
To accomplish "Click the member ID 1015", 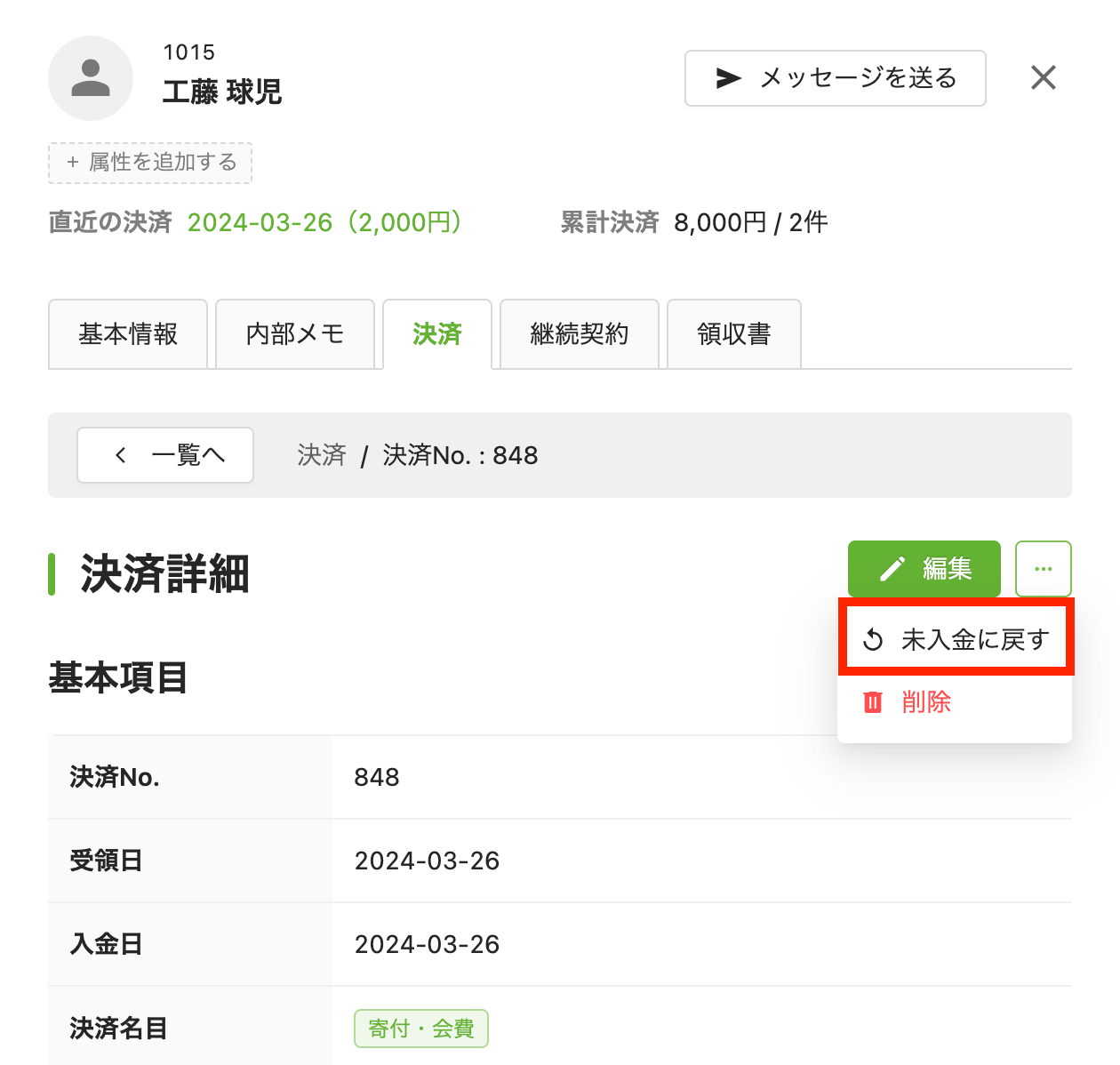I will click(x=189, y=52).
